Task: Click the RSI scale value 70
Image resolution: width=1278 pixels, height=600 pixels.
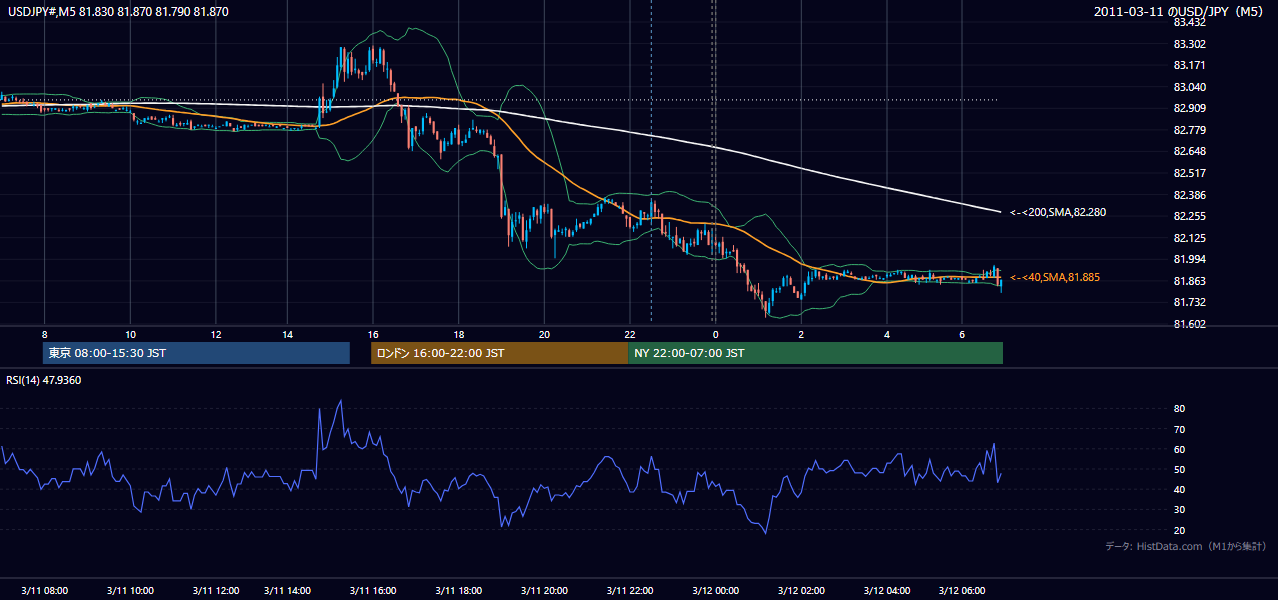Action: tap(1179, 429)
